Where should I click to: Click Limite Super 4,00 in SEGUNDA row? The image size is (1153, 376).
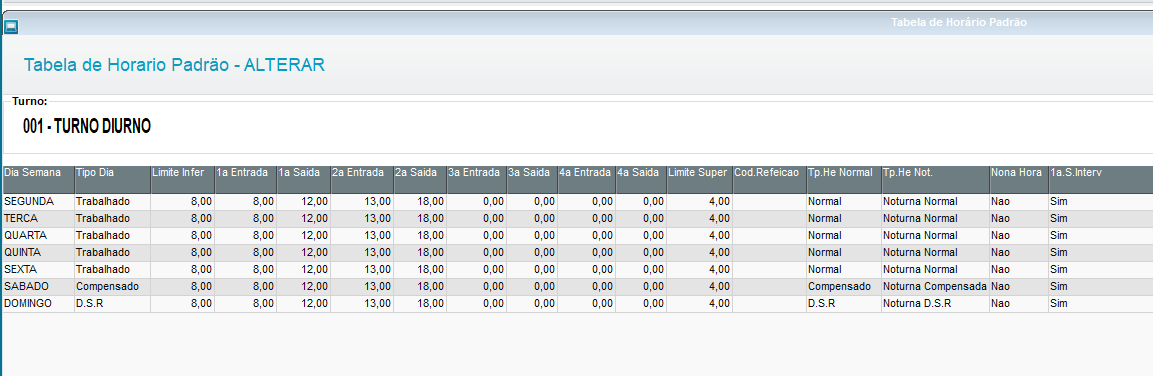click(699, 201)
